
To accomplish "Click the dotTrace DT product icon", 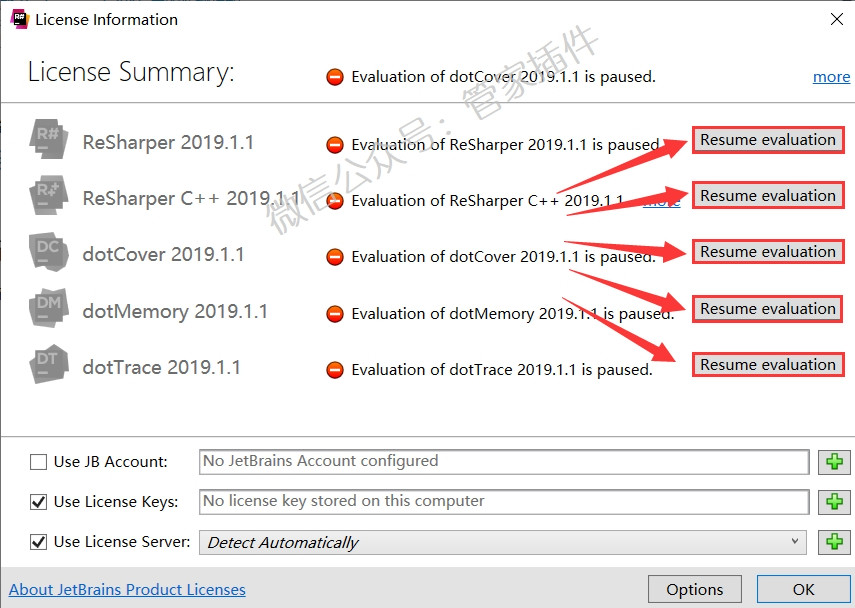I will click(x=49, y=364).
